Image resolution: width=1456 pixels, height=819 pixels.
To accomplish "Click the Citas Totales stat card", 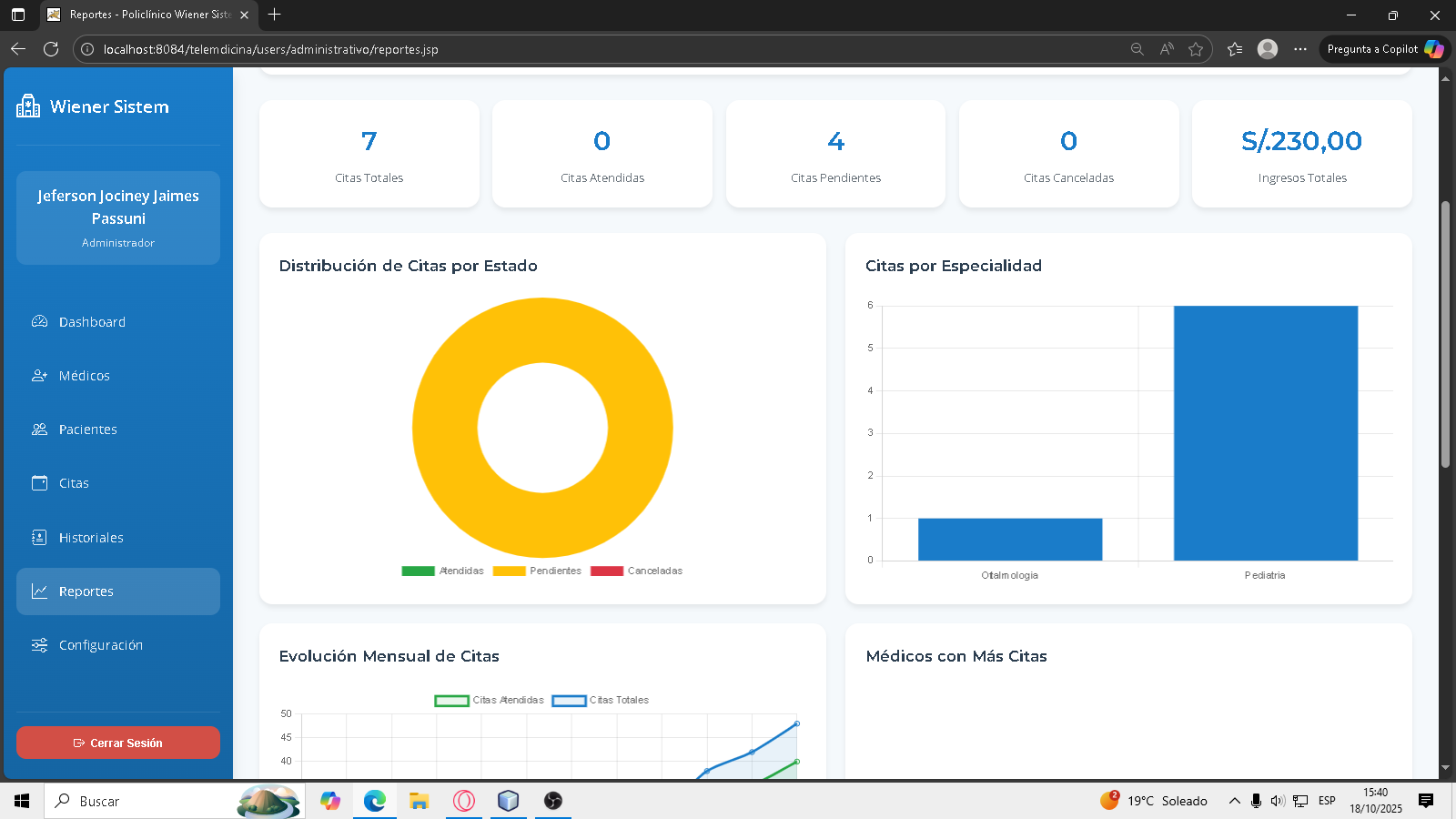I will coord(369,154).
